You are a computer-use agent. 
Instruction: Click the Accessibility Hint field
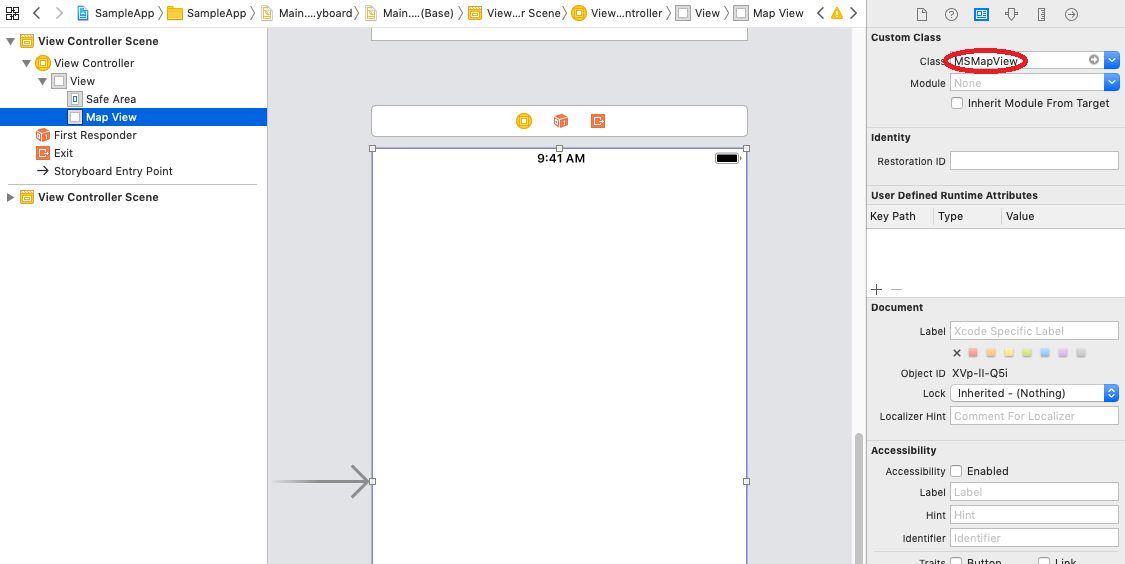point(1034,514)
